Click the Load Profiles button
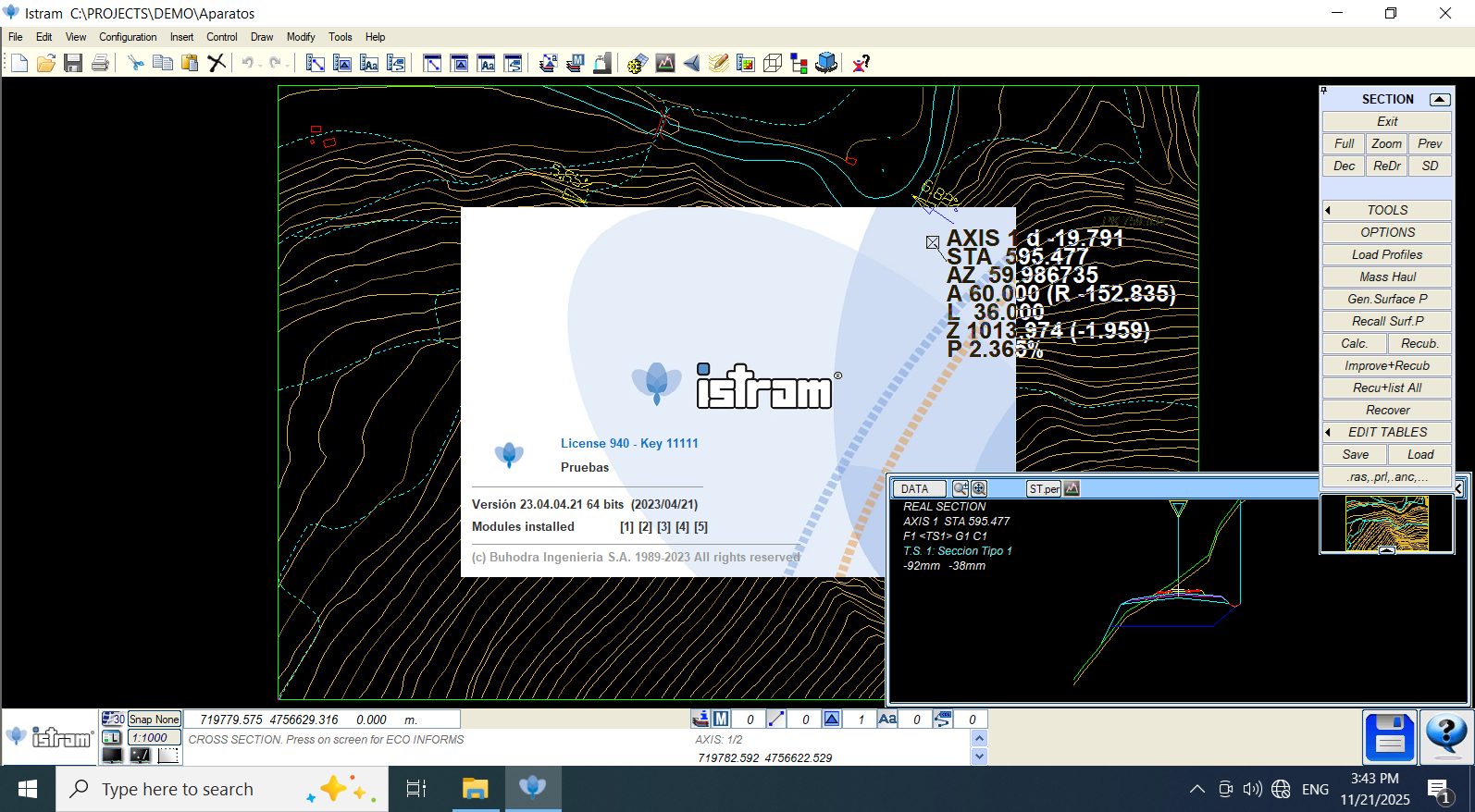 (1386, 254)
